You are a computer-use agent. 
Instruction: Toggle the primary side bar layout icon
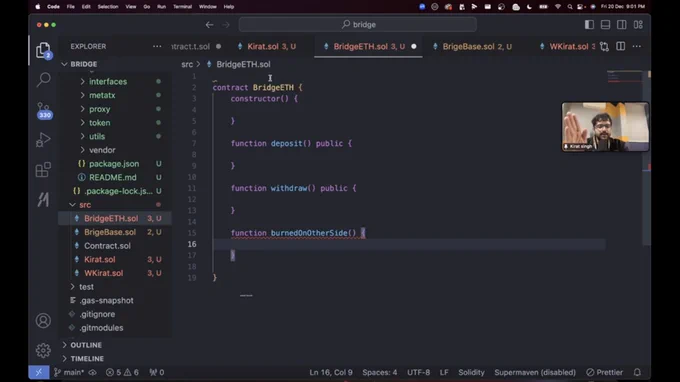point(589,25)
